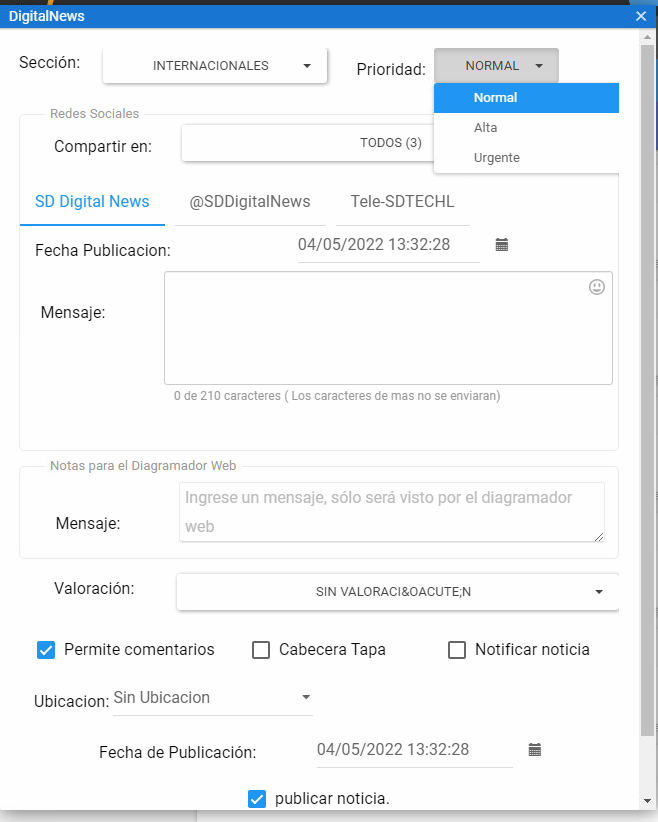Switch to the @SDDigitalNews tab
The image size is (658, 822).
point(250,202)
